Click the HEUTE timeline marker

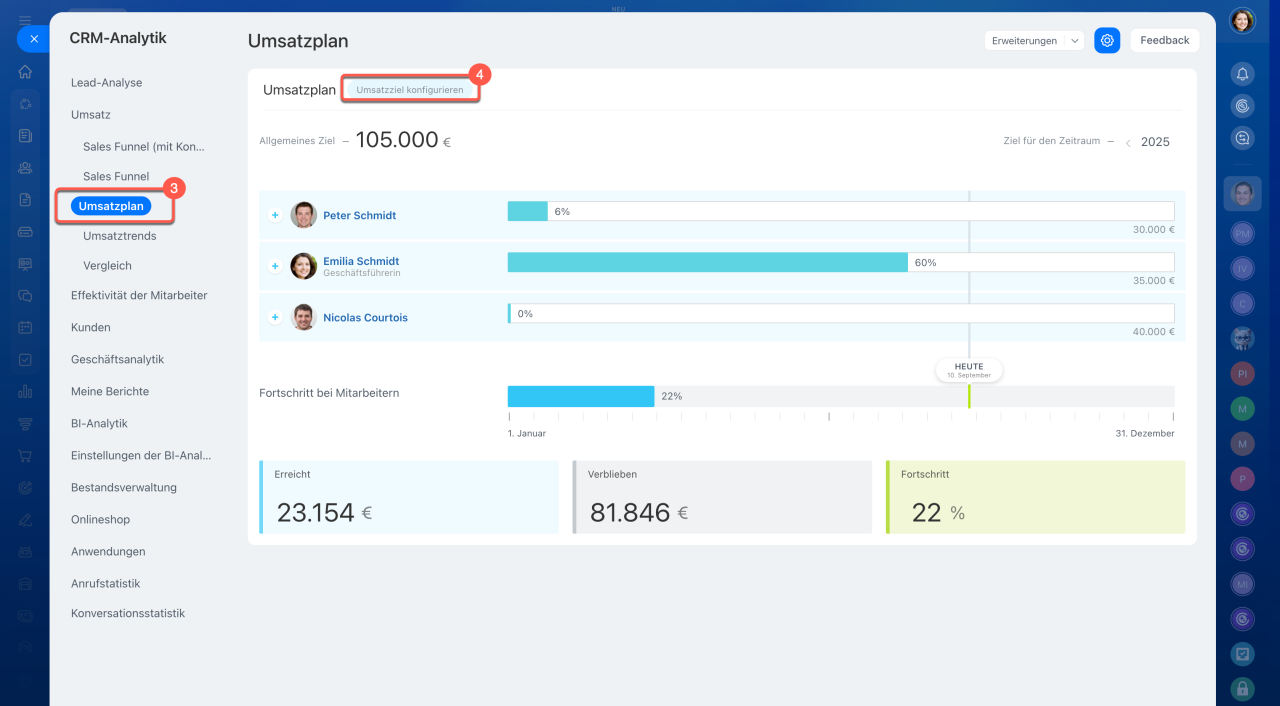point(968,370)
